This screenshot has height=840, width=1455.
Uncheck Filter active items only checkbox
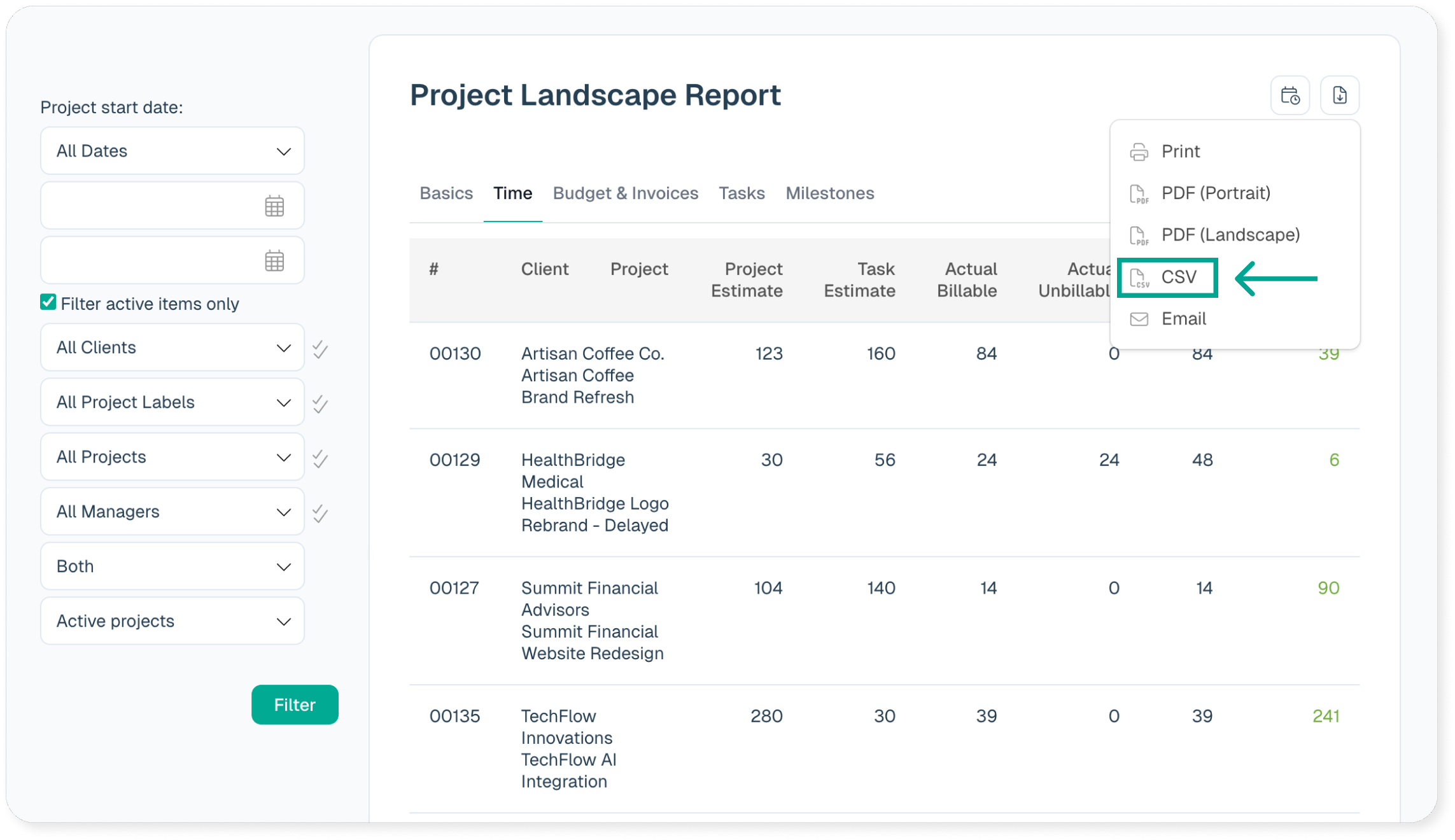coord(48,302)
